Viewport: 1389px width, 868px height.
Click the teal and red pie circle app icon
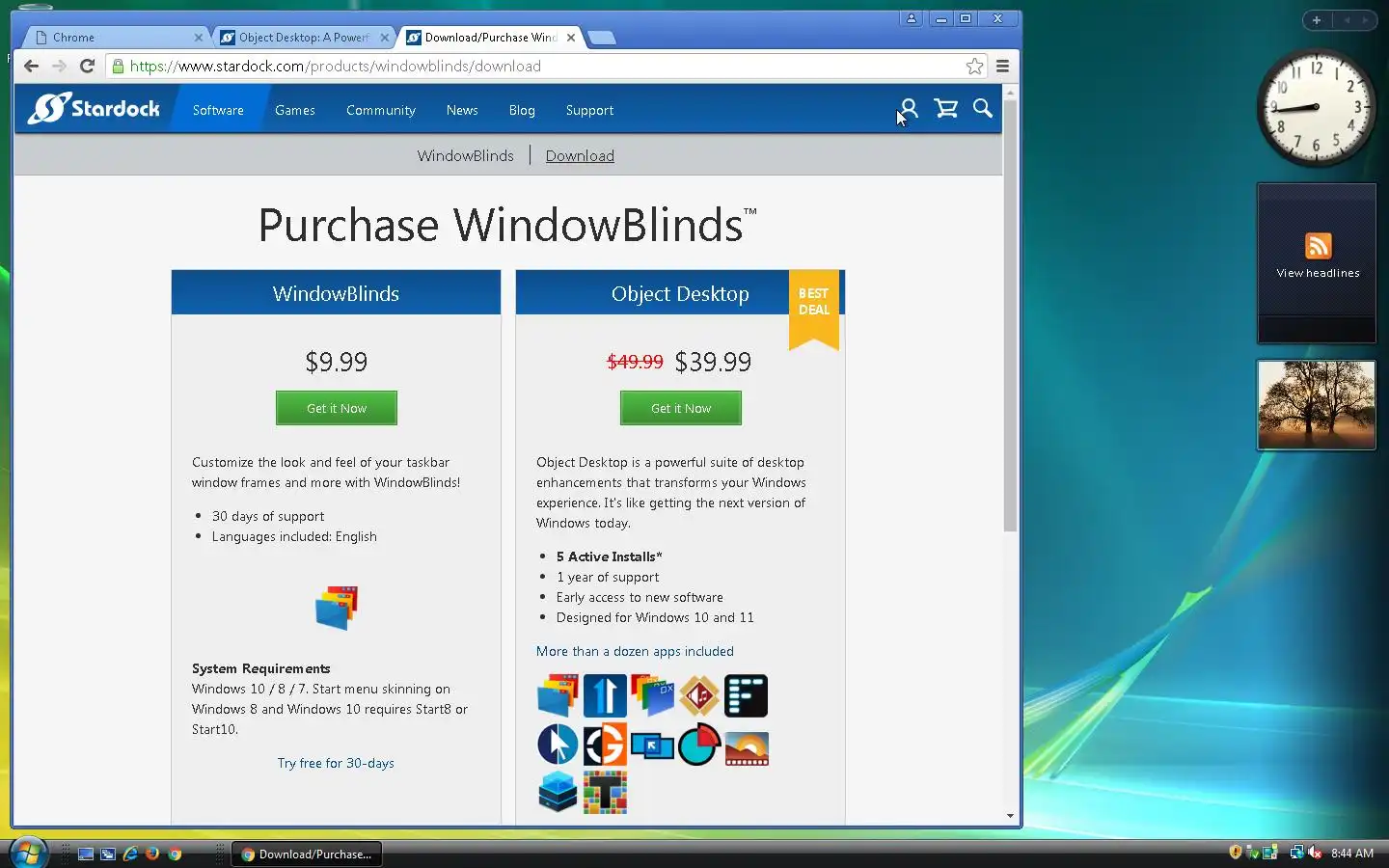699,745
